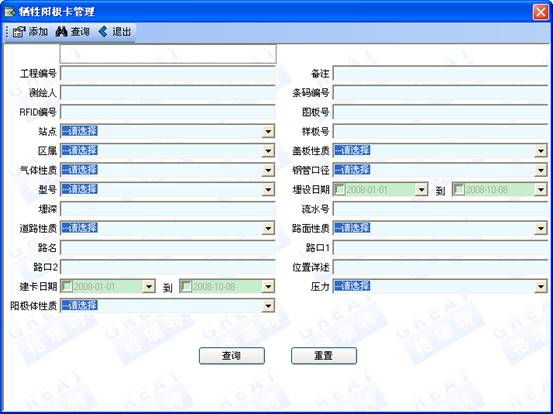
Task: Open the 建卡日期 start date picker arrow
Action: coord(149,286)
